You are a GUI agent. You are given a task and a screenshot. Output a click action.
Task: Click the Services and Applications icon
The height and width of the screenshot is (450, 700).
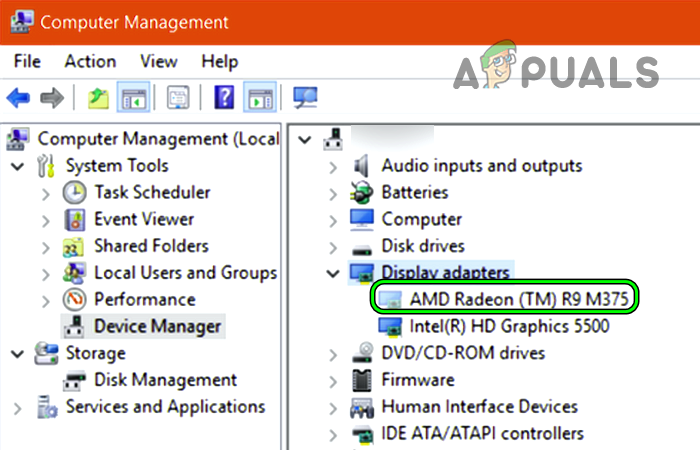(47, 407)
